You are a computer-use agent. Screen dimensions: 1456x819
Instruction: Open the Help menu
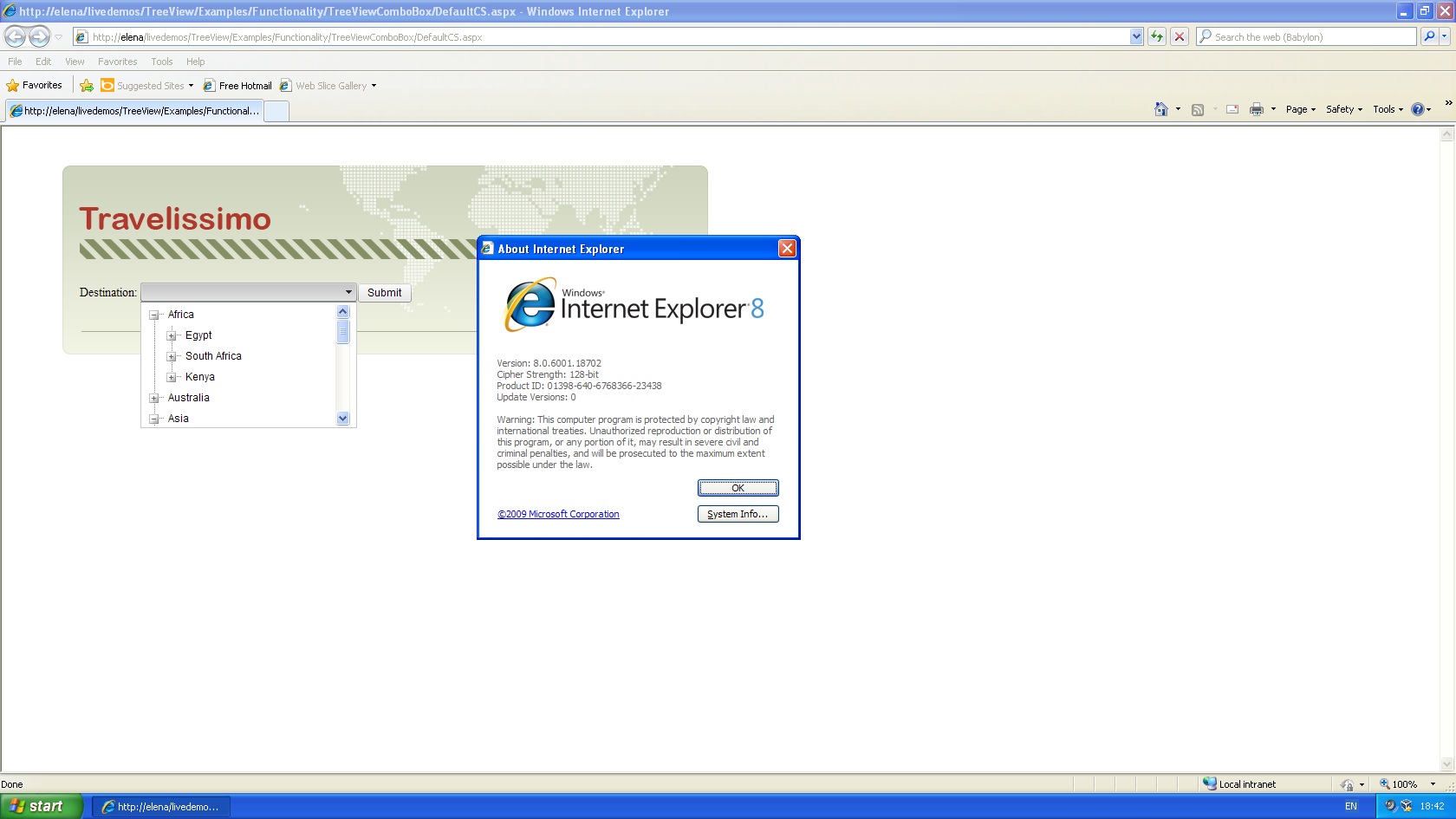click(x=195, y=62)
